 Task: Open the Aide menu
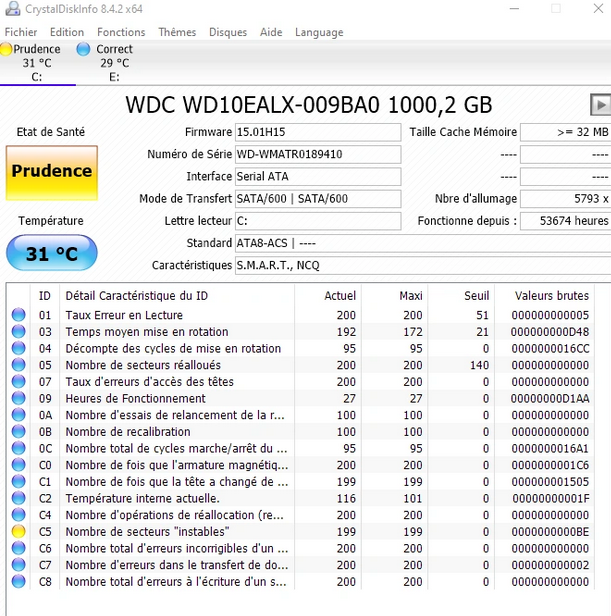[271, 32]
